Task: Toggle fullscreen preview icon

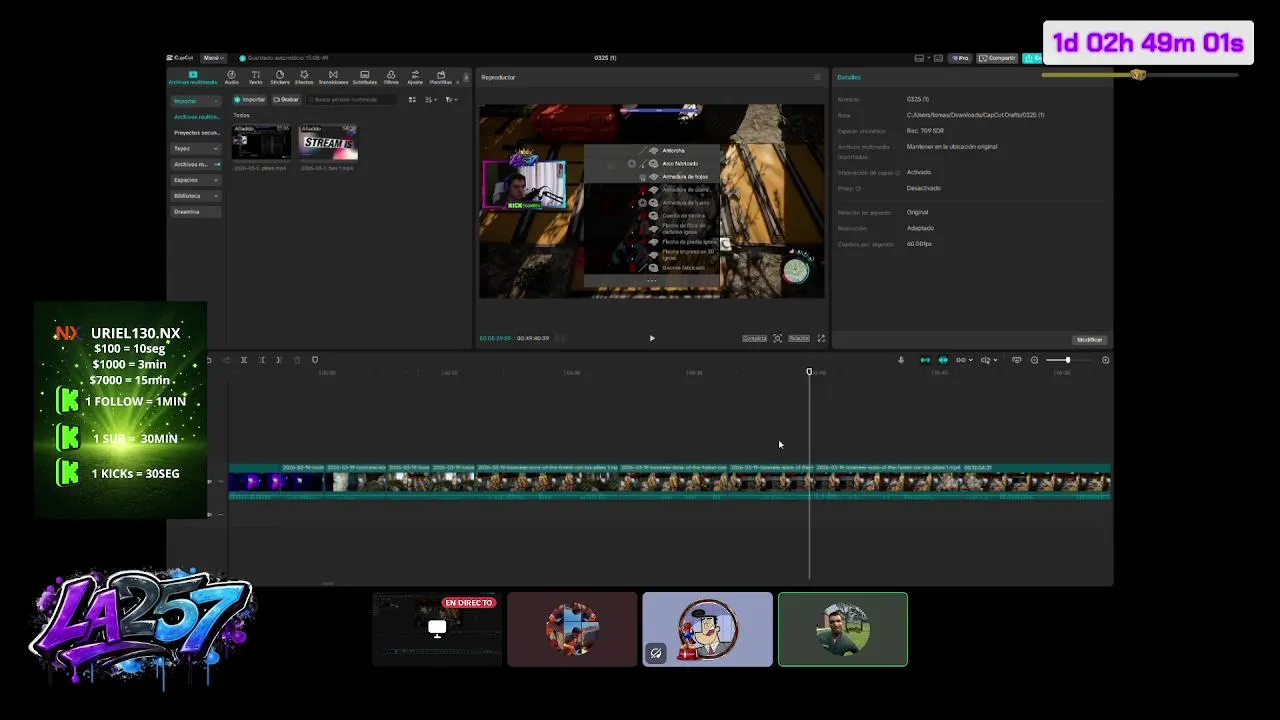Action: pos(822,338)
